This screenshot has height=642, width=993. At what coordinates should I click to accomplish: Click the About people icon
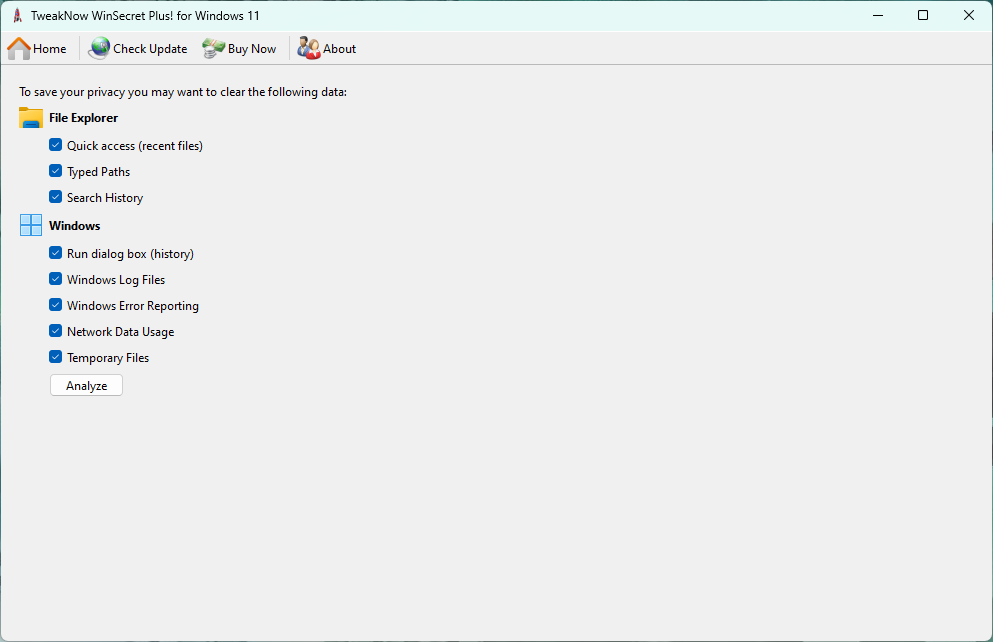309,49
